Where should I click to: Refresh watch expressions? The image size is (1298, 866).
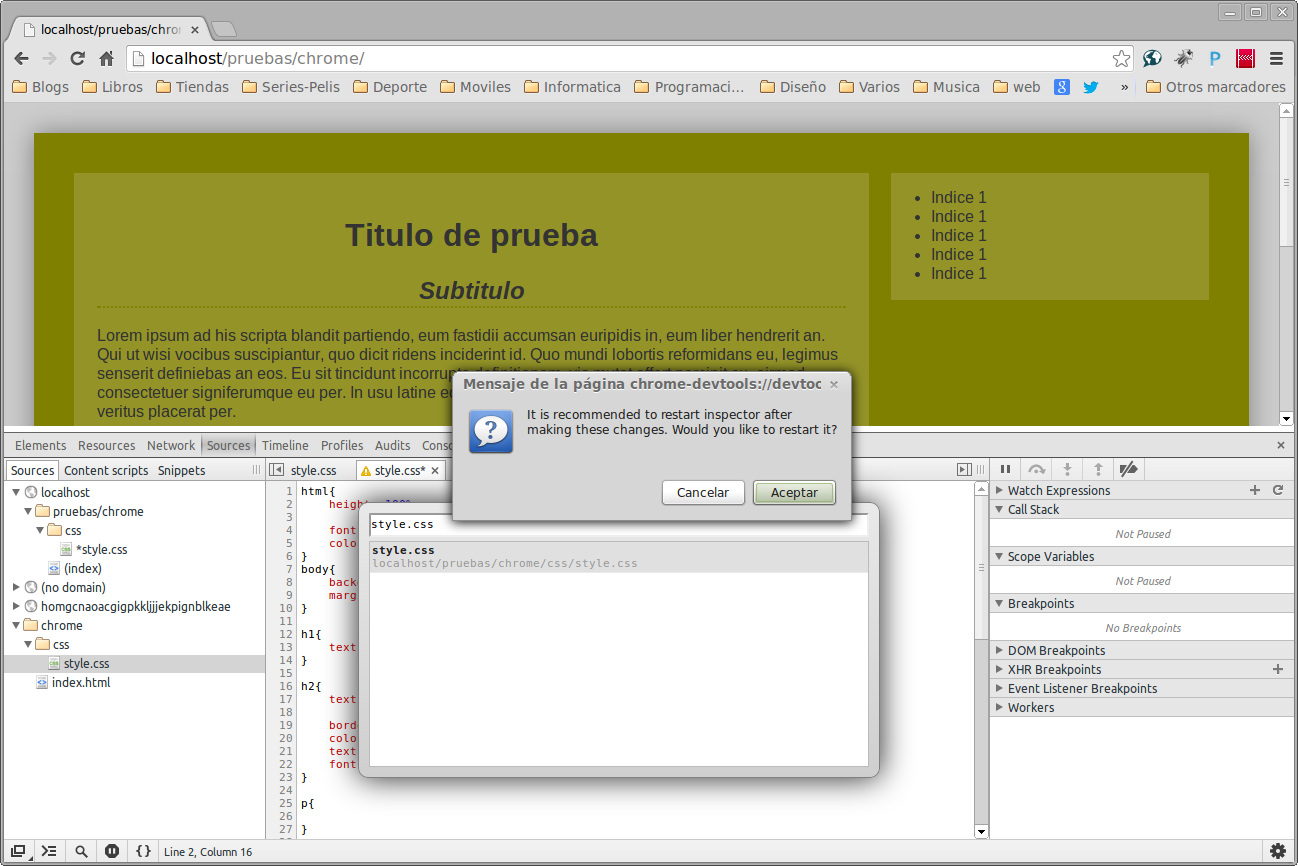1277,490
